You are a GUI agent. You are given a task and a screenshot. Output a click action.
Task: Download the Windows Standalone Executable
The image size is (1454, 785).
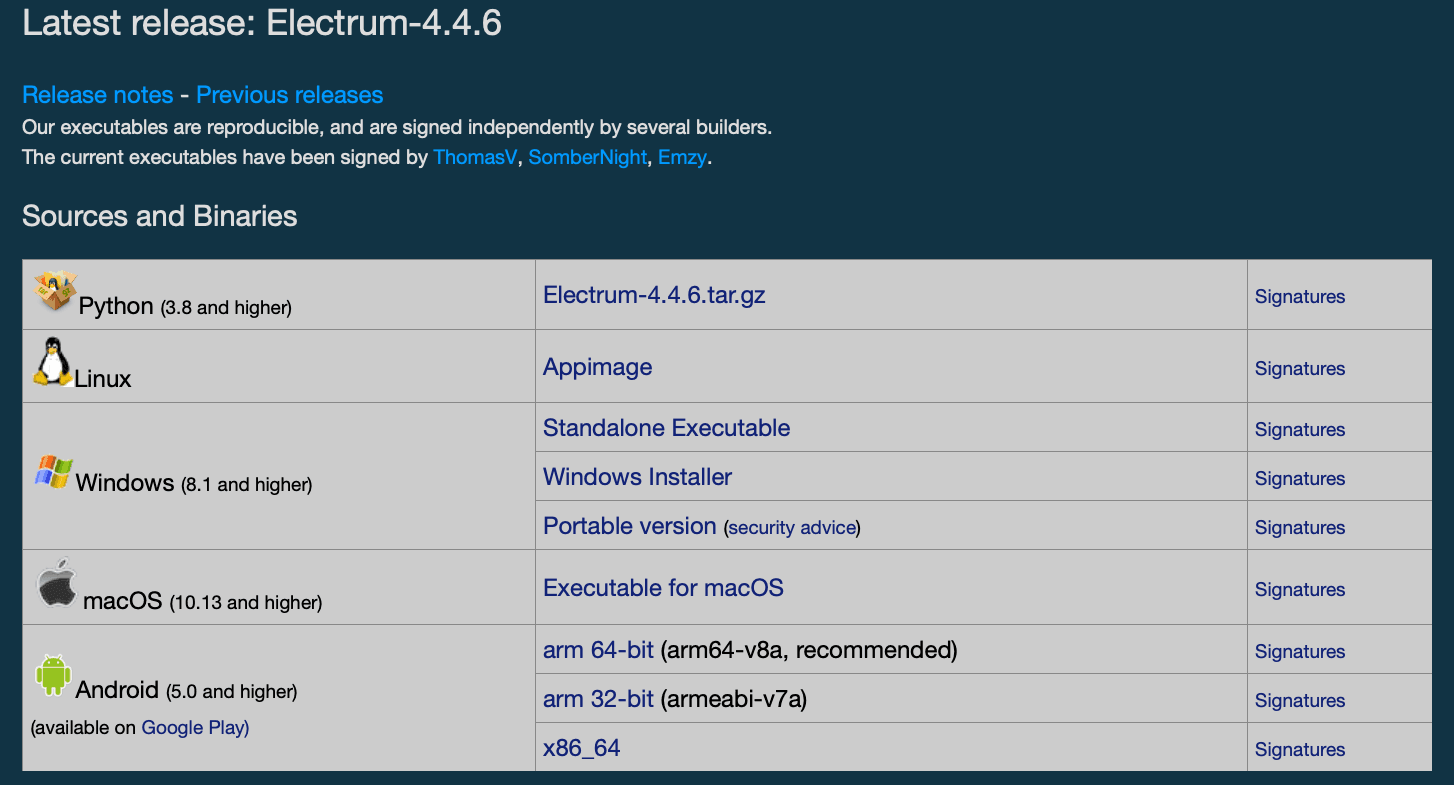point(666,428)
